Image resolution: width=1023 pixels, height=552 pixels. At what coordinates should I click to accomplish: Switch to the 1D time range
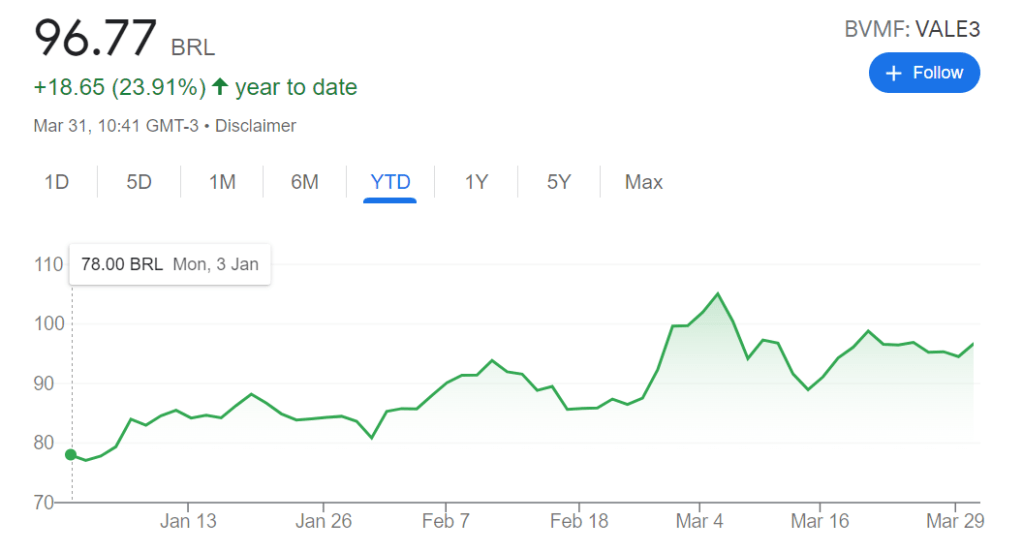[56, 182]
